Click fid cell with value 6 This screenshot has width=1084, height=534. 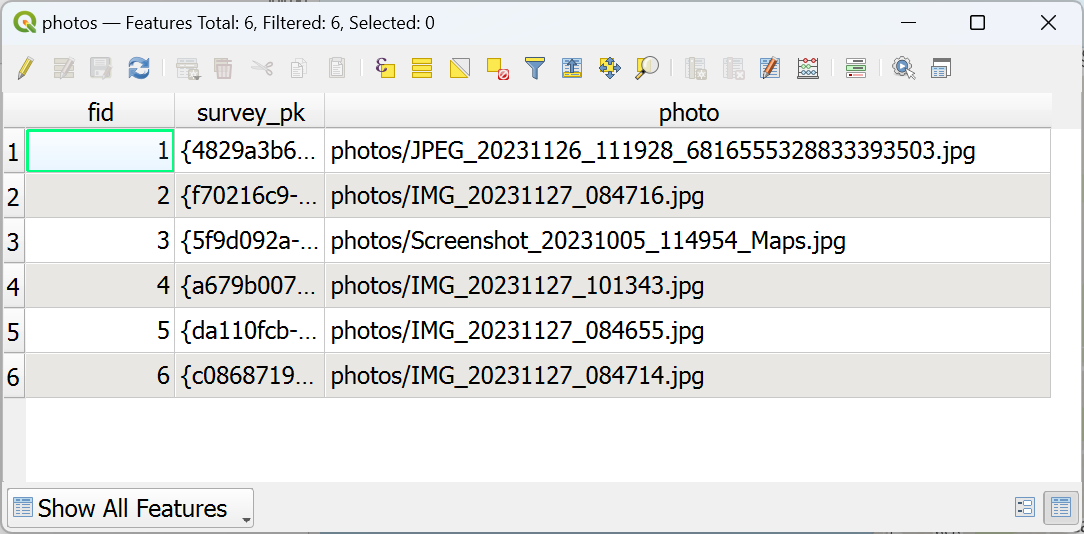(x=100, y=376)
